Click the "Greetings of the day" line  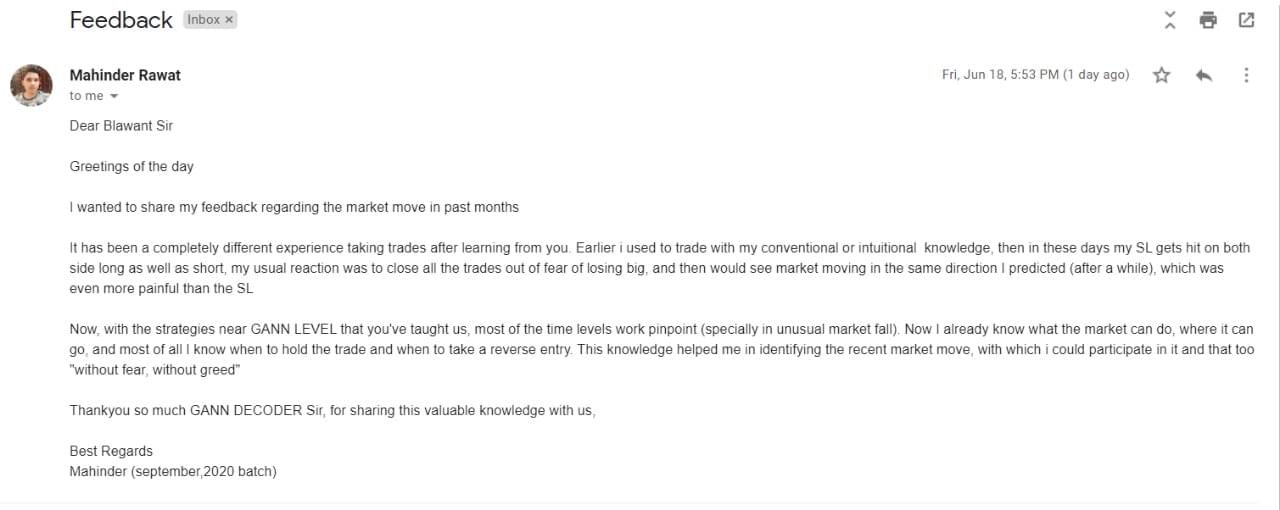pyautogui.click(x=131, y=166)
